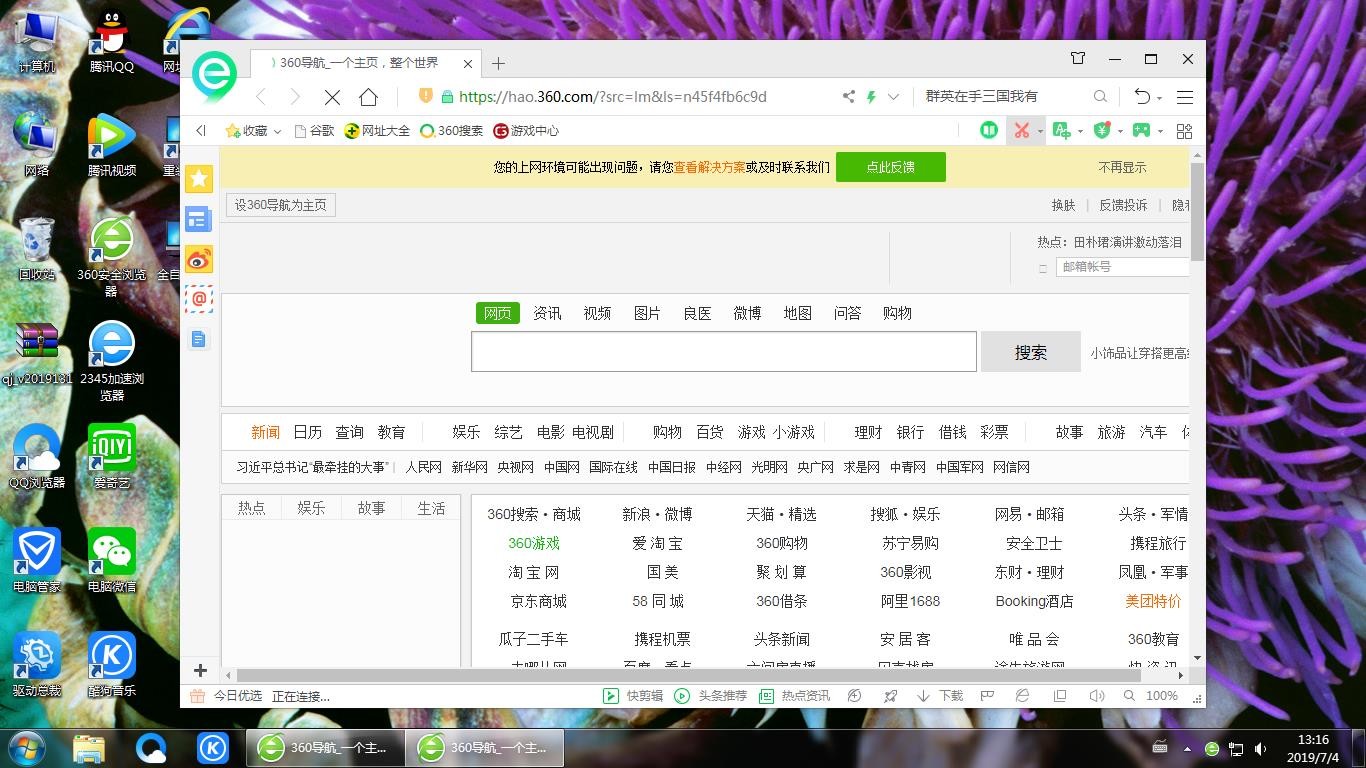Viewport: 1366px width, 768px height.
Task: Open the yellow star favorites sidebar icon
Action: (199, 179)
